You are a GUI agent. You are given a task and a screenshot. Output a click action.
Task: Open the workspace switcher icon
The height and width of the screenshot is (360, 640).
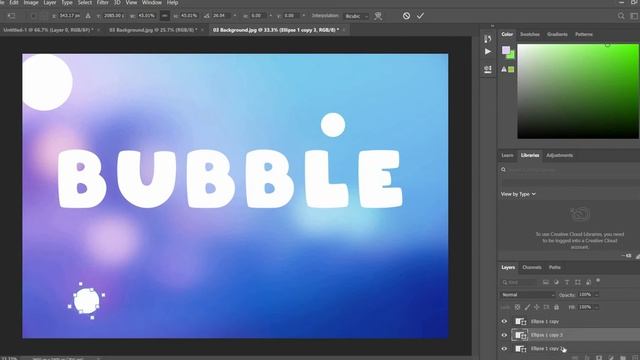(634, 16)
